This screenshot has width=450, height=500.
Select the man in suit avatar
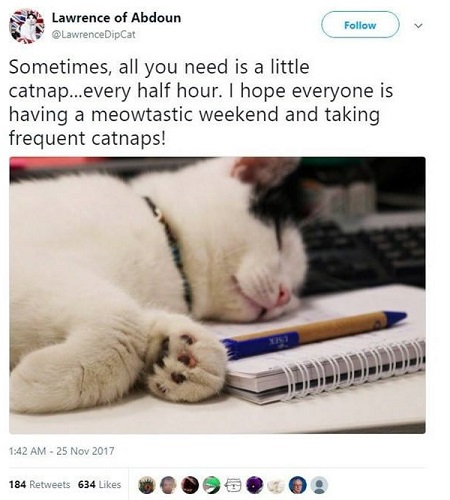(x=298, y=485)
